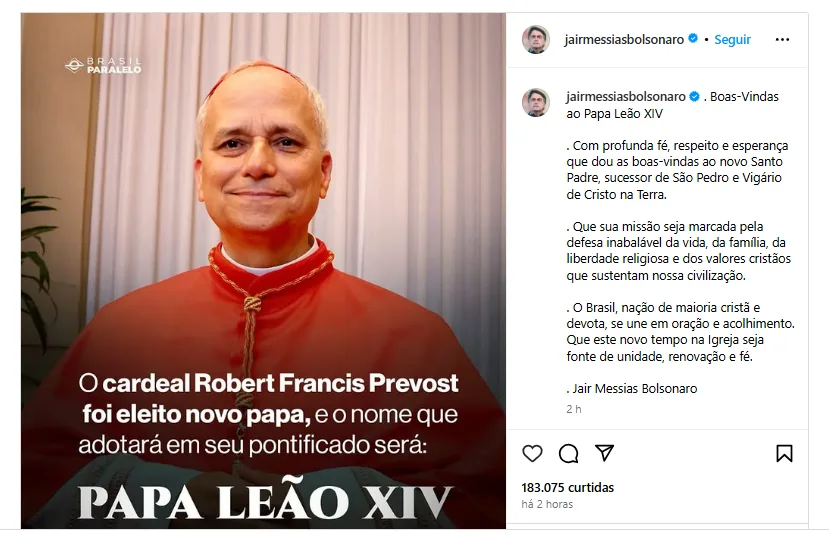
Task: Click the 'Jair Messias Bolsonaro' signature line
Action: [x=632, y=389]
